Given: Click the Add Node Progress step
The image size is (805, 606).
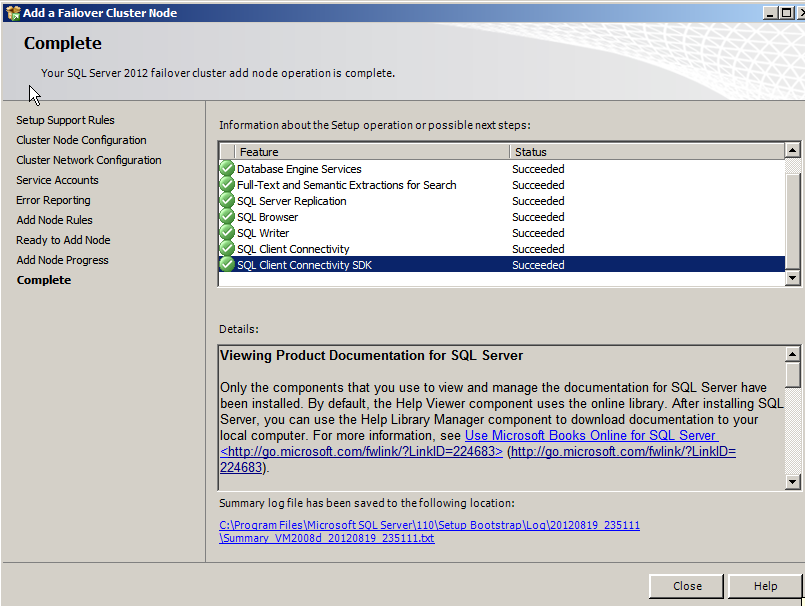Looking at the screenshot, I should coord(62,260).
